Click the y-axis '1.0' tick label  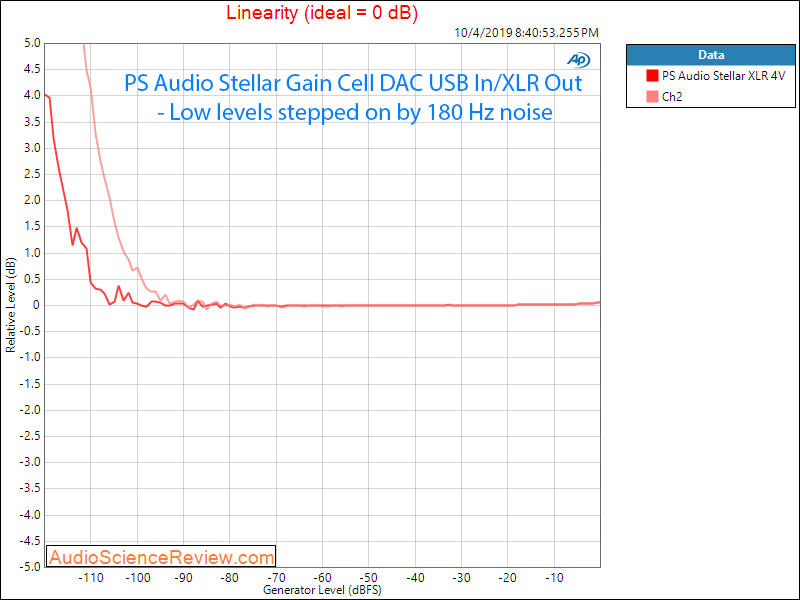32,253
